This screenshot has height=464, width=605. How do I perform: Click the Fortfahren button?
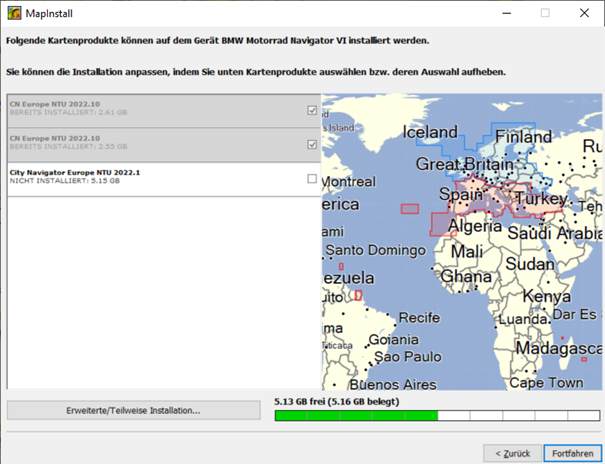click(573, 453)
